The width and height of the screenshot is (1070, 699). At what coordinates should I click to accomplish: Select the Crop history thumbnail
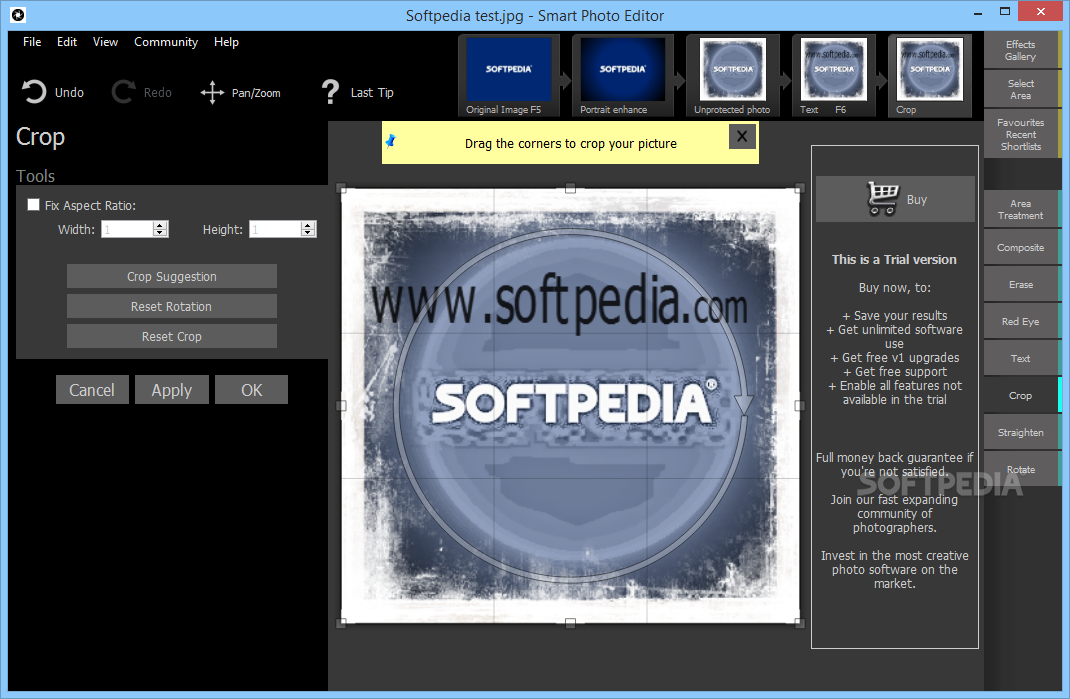pyautogui.click(x=929, y=76)
